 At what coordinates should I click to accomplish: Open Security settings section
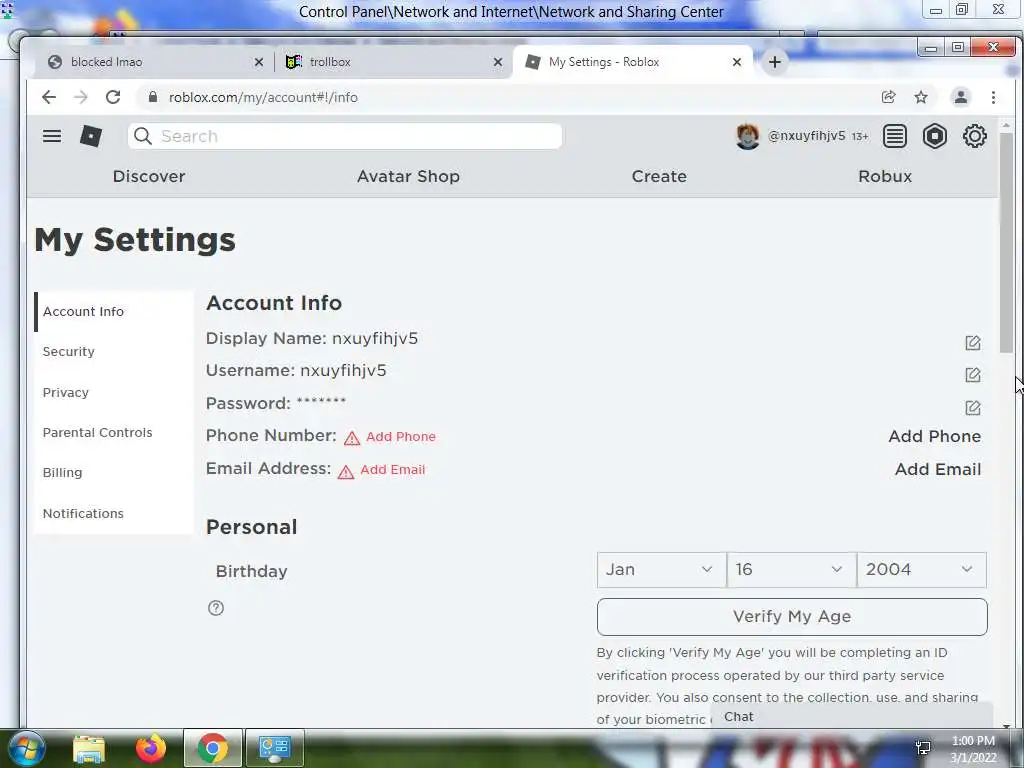tap(114, 352)
